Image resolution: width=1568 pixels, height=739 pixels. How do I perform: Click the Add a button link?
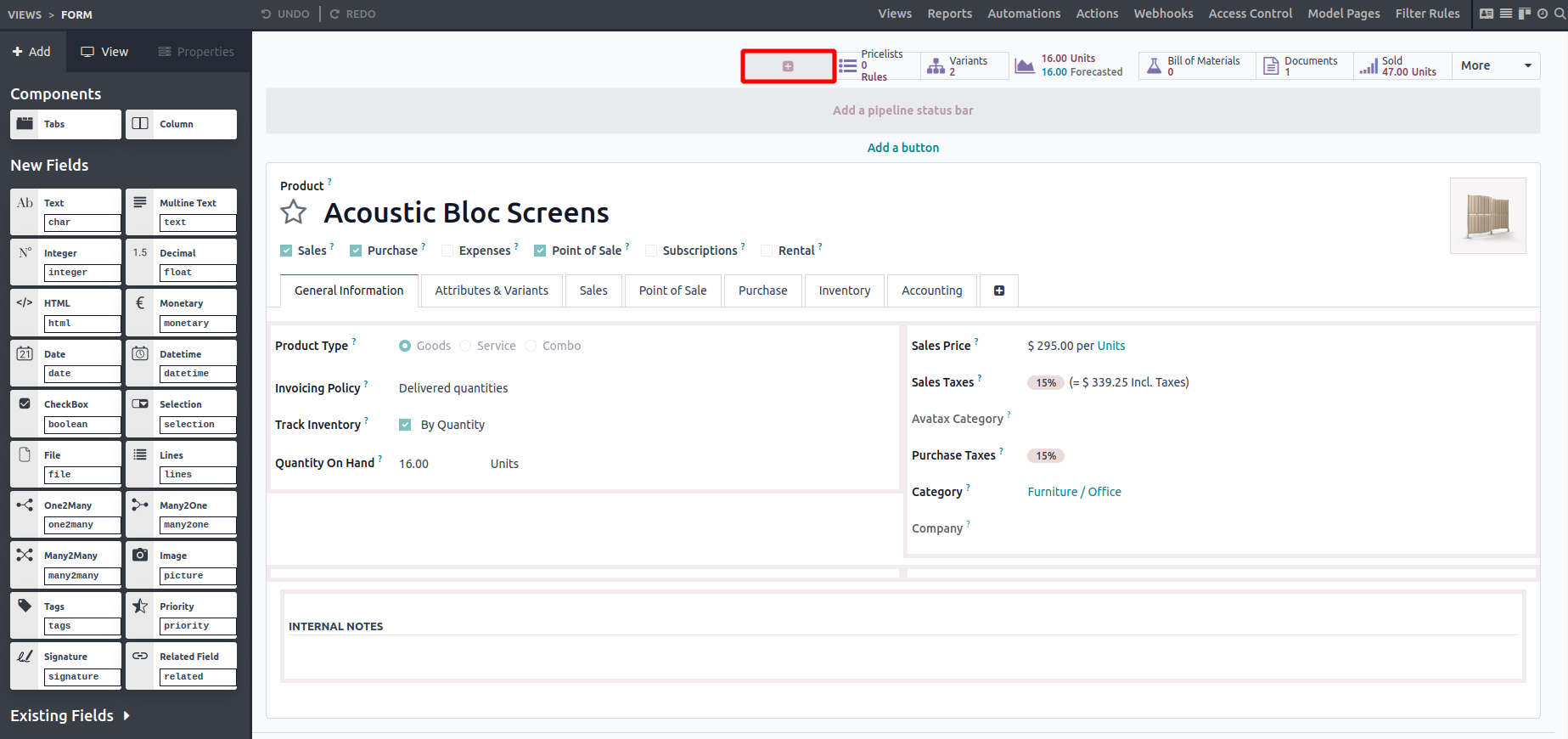(x=902, y=148)
